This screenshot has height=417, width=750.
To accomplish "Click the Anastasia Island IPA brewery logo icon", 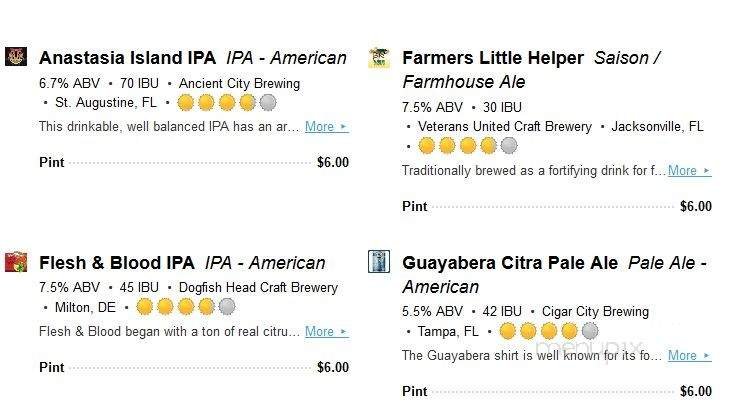I will coord(16,57).
